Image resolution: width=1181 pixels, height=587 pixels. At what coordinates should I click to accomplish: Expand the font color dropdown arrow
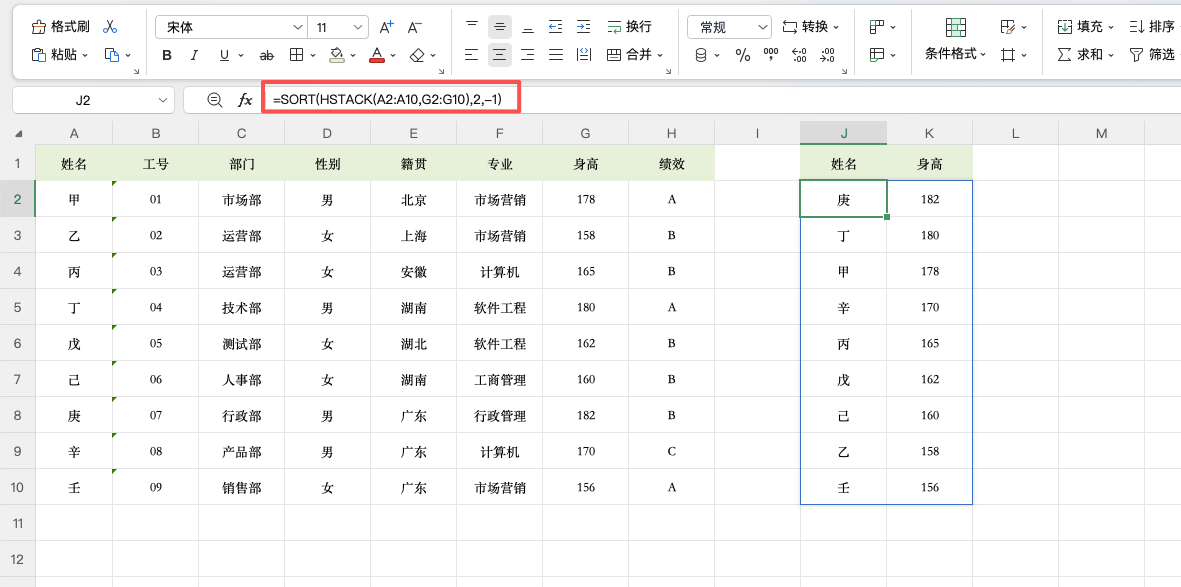pos(394,56)
